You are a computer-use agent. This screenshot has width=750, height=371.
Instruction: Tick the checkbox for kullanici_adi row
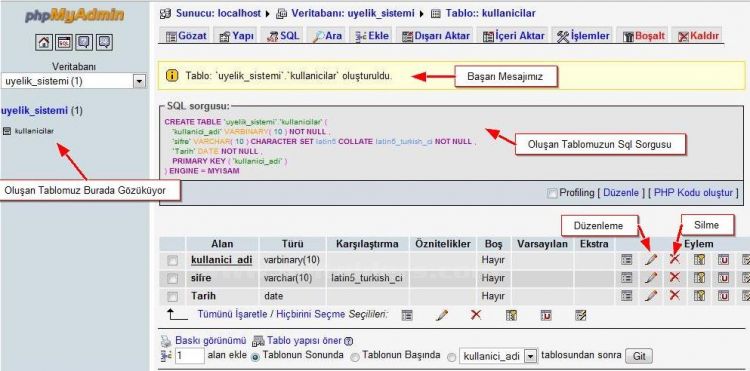point(172,261)
